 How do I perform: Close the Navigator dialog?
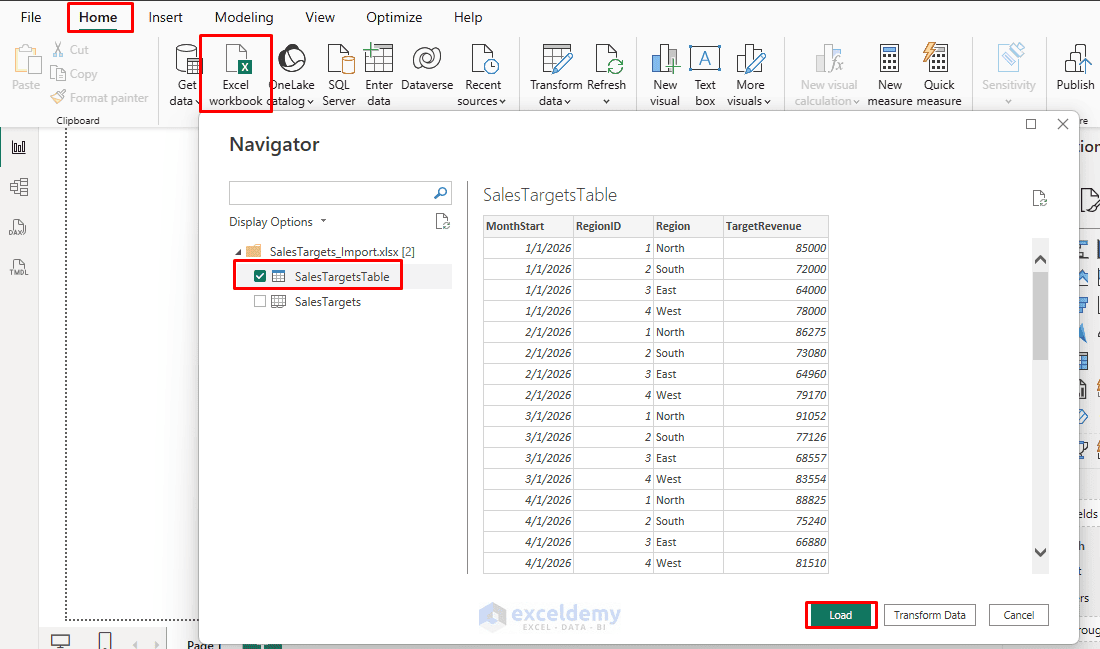1063,124
